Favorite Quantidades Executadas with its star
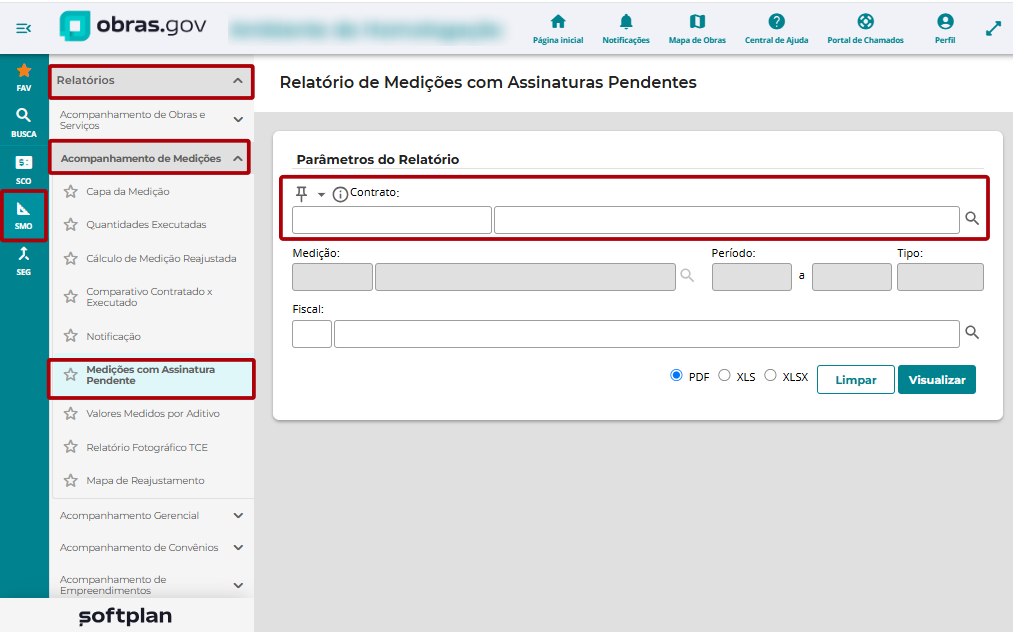This screenshot has height=632, width=1013. click(70, 224)
